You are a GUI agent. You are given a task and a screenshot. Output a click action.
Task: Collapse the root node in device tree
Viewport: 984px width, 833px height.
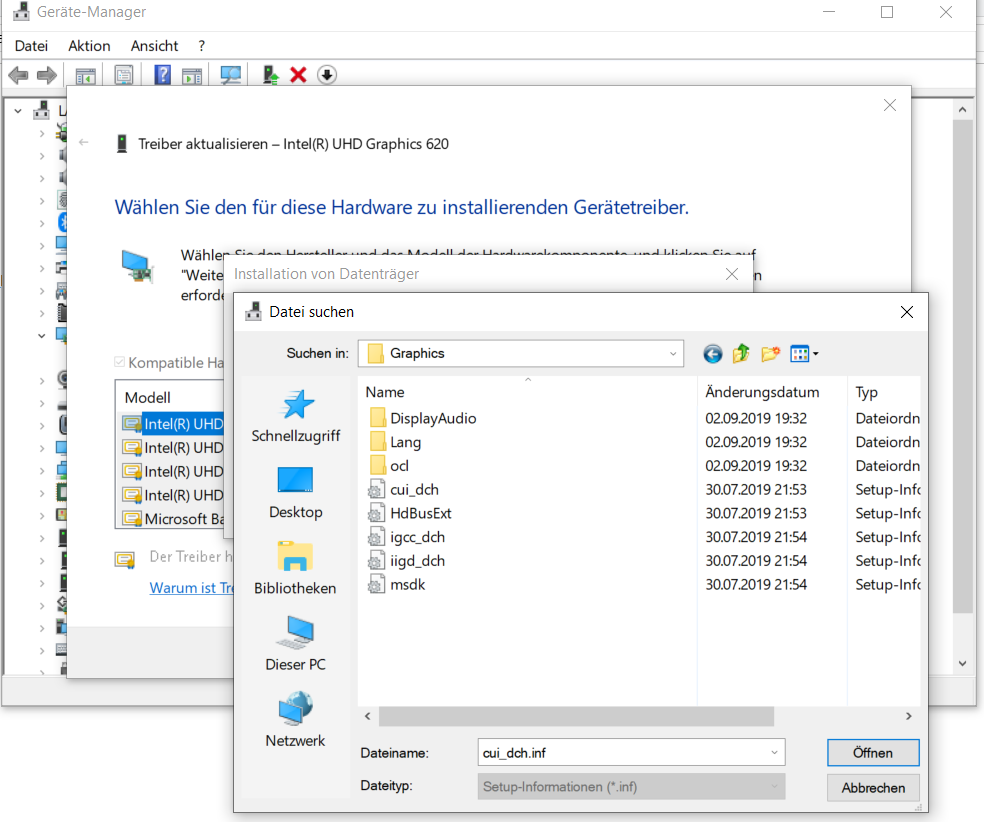click(x=18, y=112)
